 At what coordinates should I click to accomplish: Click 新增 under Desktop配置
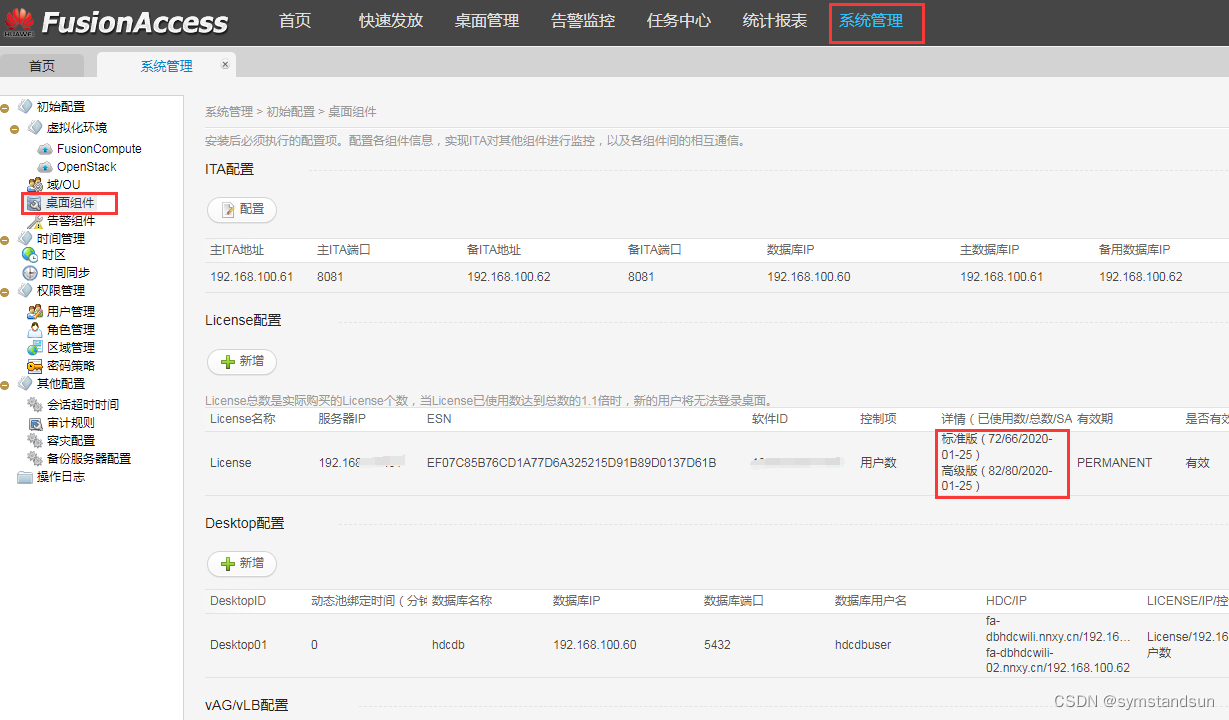click(x=242, y=563)
